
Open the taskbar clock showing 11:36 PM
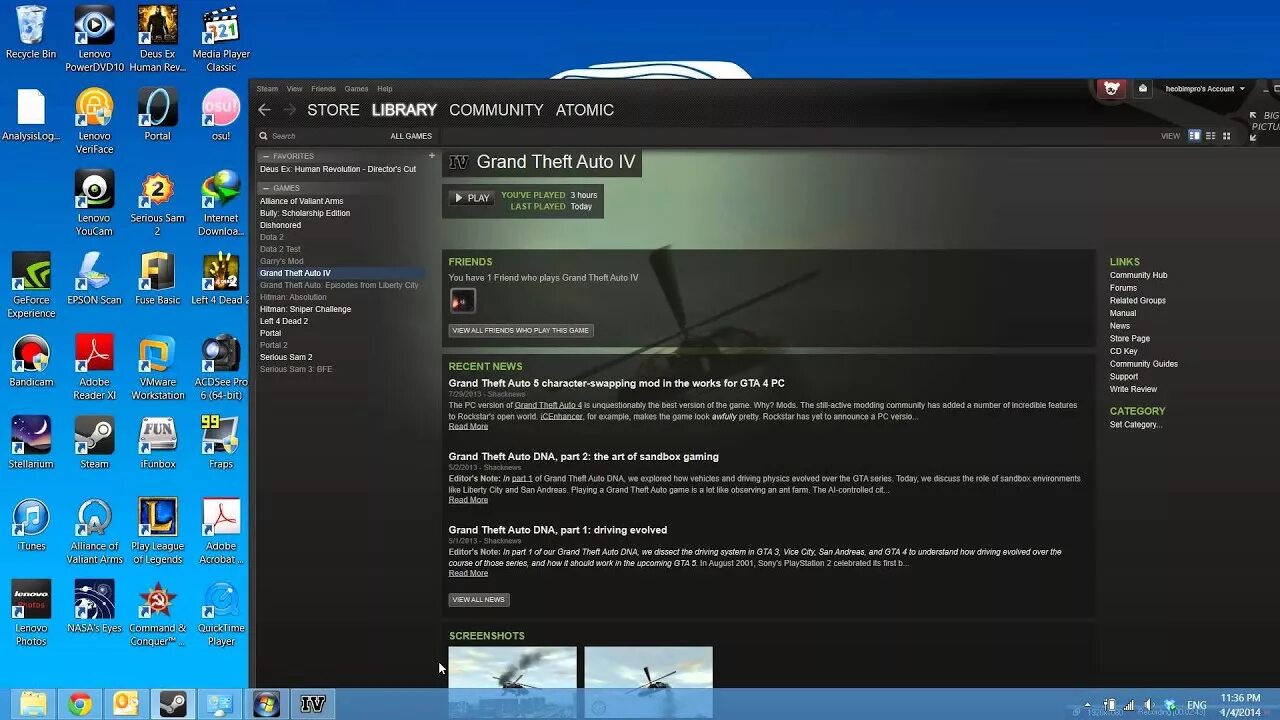tap(1240, 705)
